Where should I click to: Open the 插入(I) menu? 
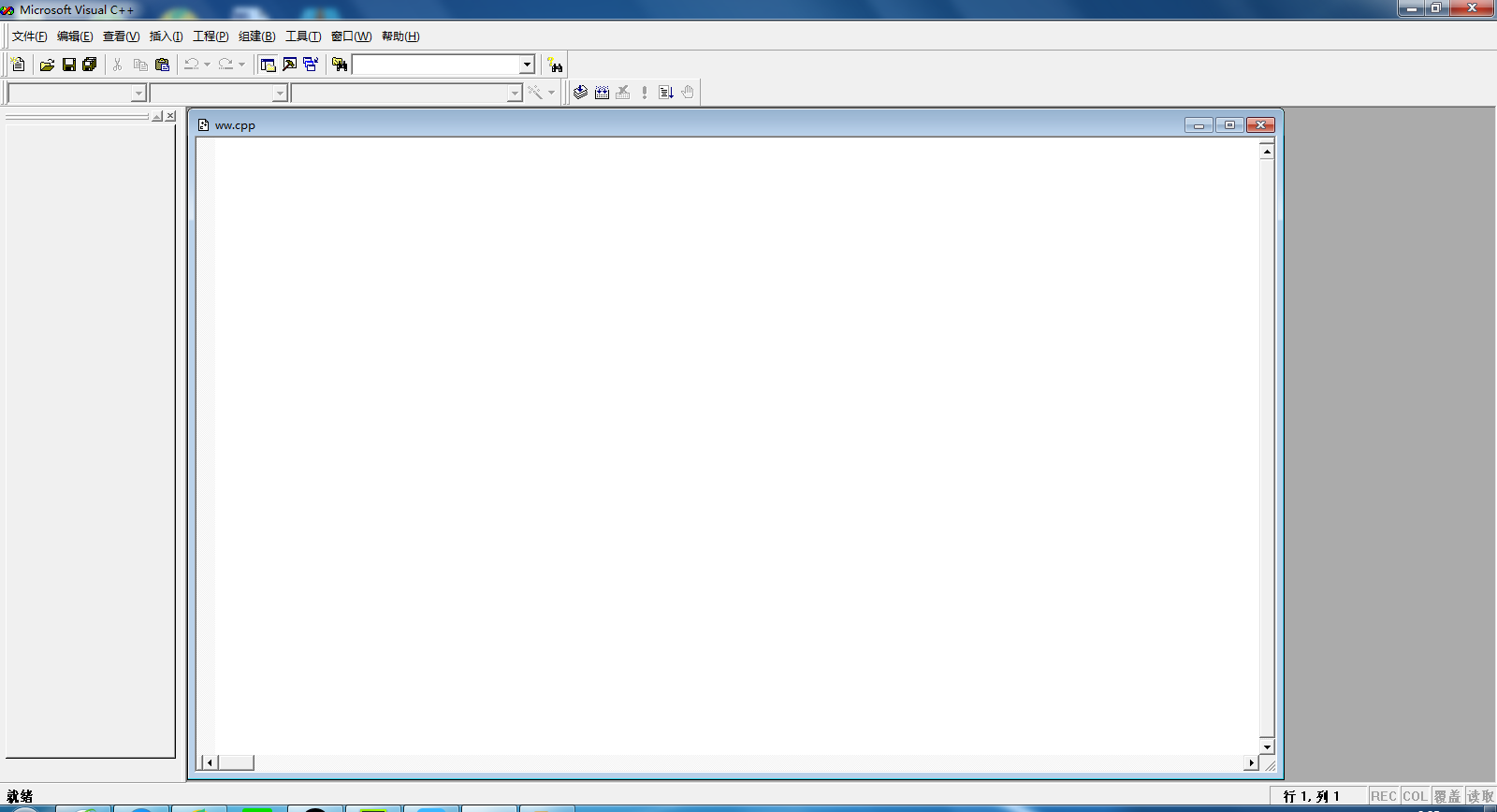166,36
